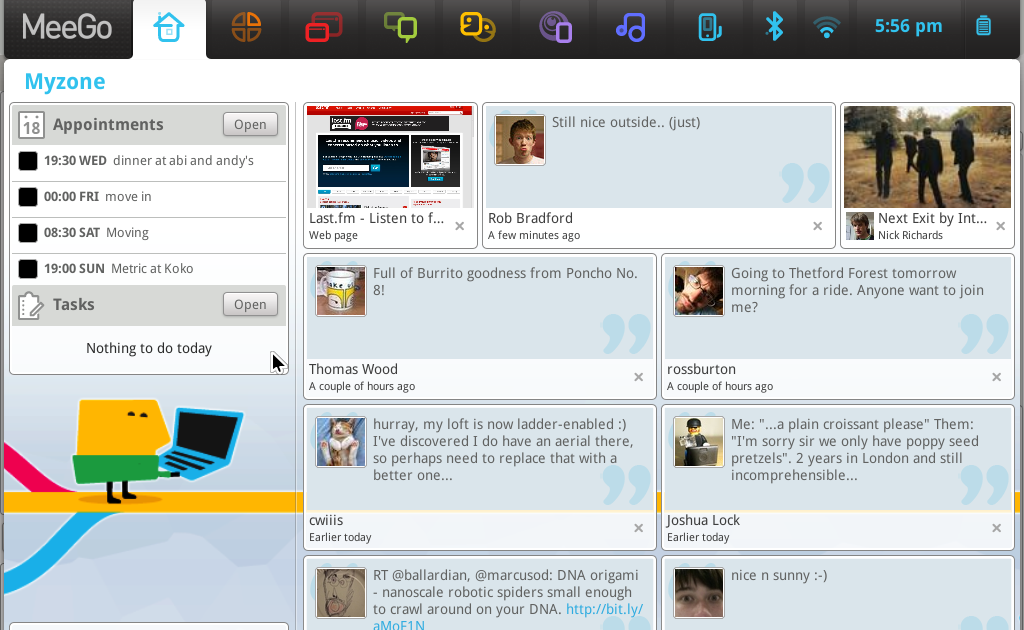Open the Bluetooth settings from the toolbar
The height and width of the screenshot is (630, 1024).
coord(773,27)
